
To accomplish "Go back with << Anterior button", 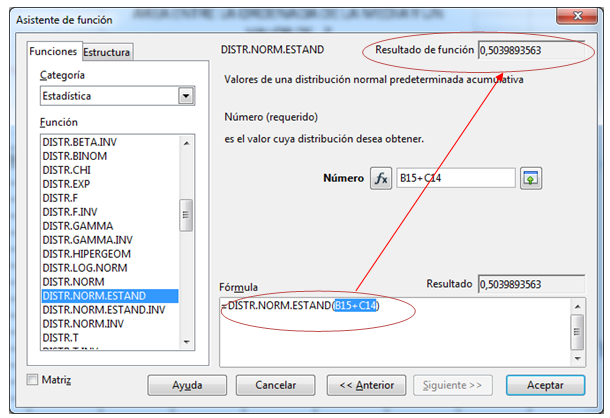I will (366, 385).
